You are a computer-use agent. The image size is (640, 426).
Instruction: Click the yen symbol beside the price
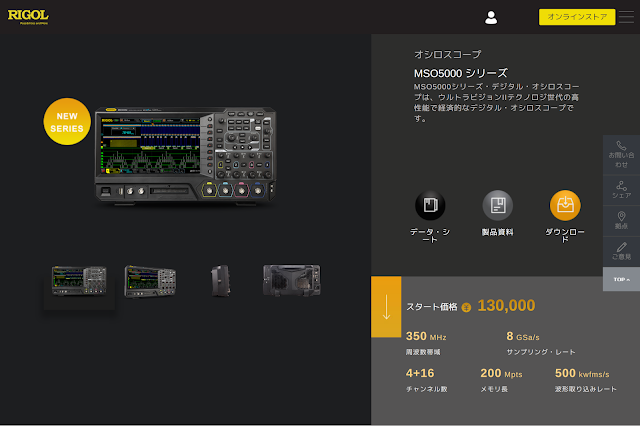tap(466, 308)
